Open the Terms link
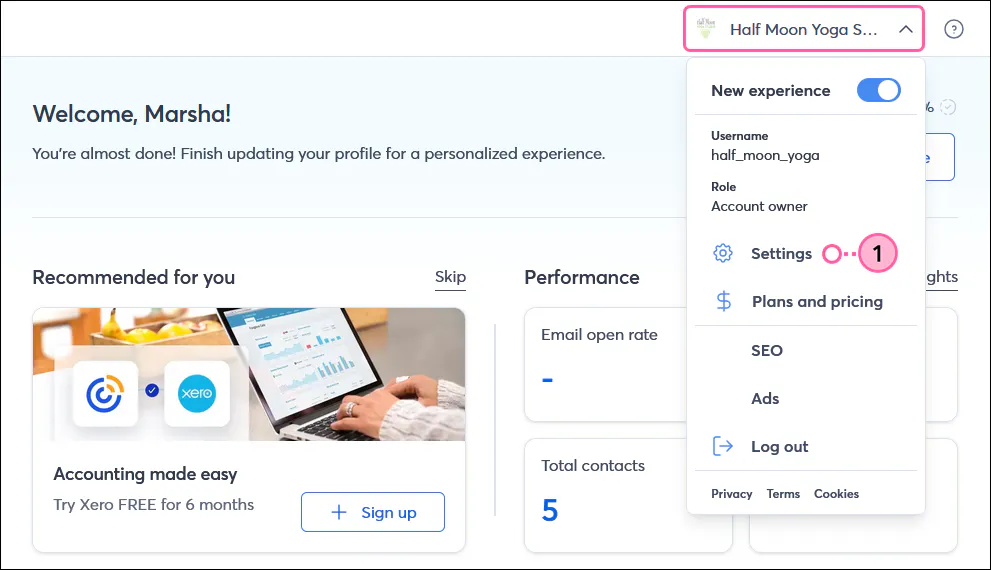Image resolution: width=991 pixels, height=570 pixels. coord(783,494)
